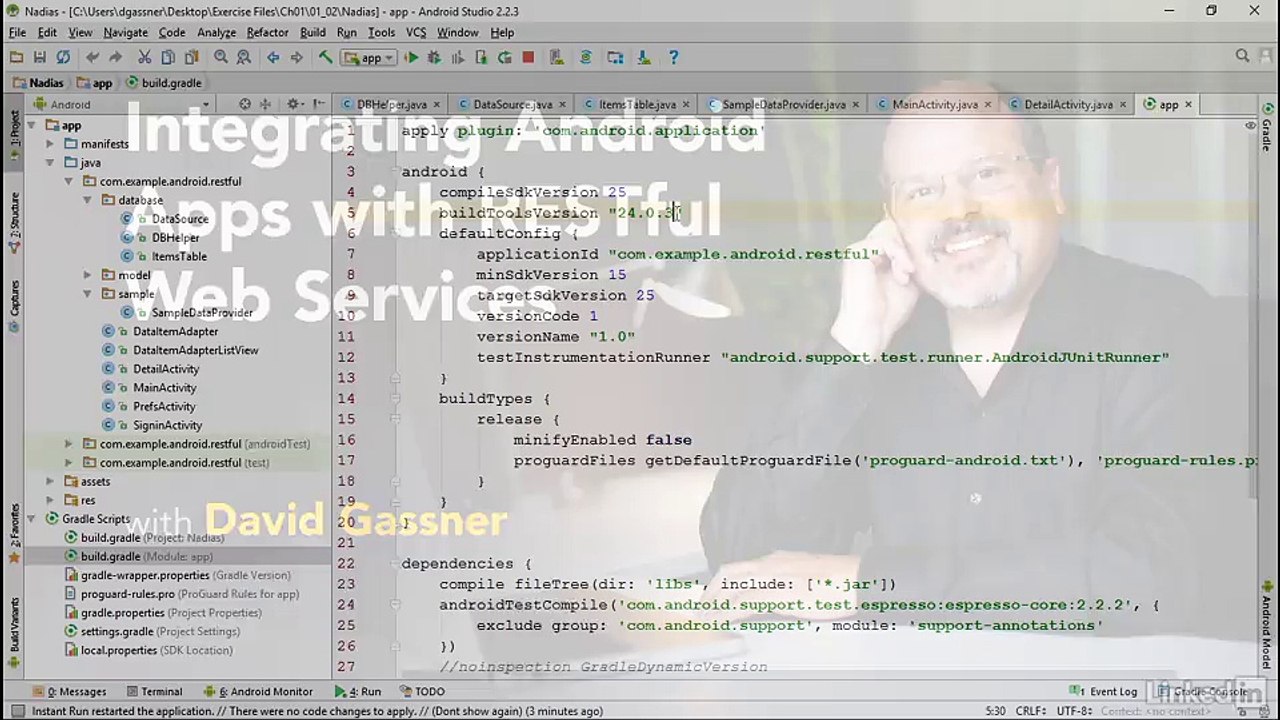
Task: Expand the model package node
Action: pyautogui.click(x=88, y=275)
